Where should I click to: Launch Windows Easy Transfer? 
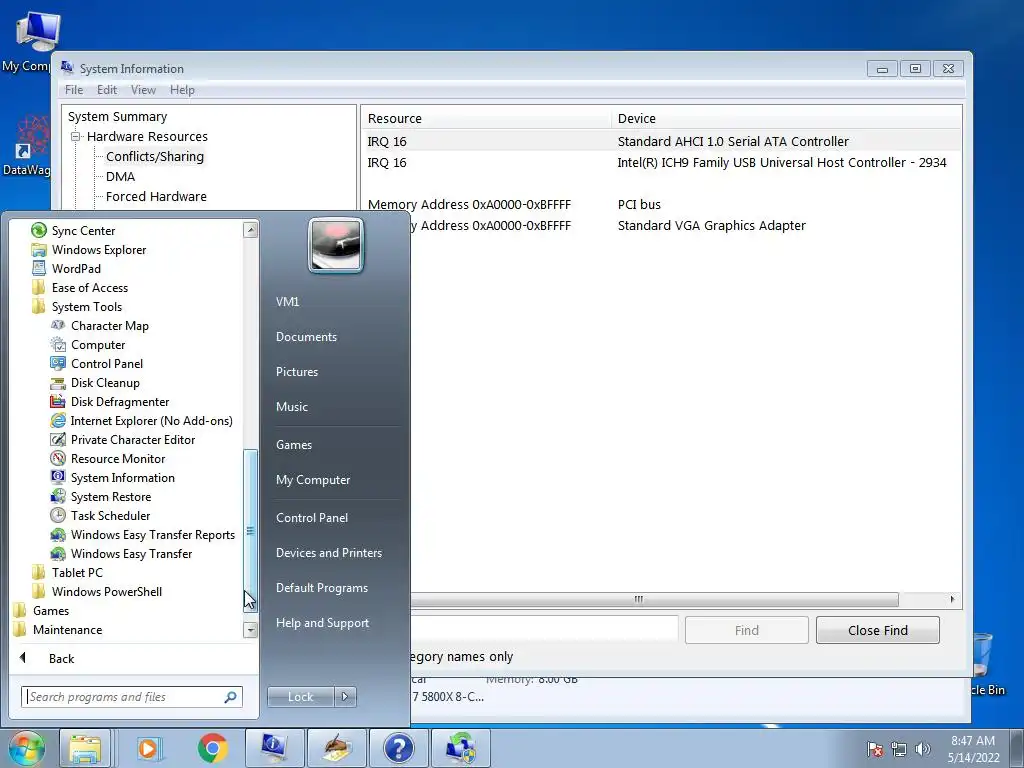coord(121,552)
